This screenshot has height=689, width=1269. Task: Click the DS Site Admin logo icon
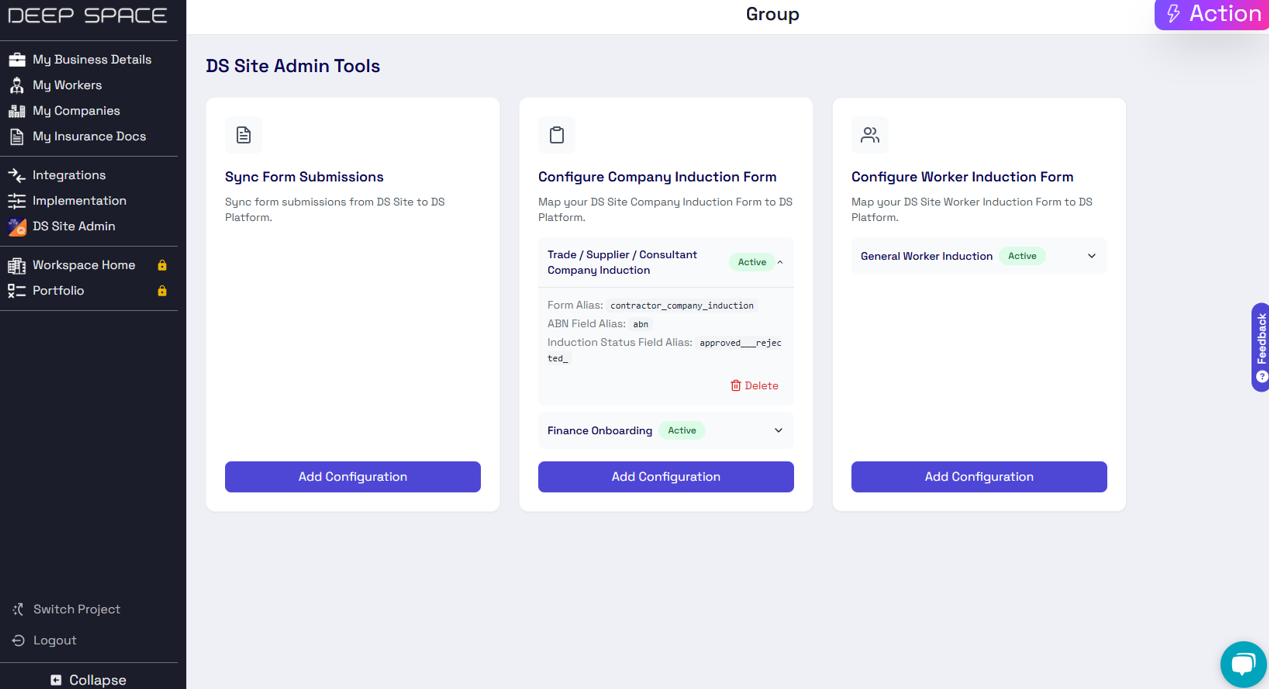(x=17, y=227)
